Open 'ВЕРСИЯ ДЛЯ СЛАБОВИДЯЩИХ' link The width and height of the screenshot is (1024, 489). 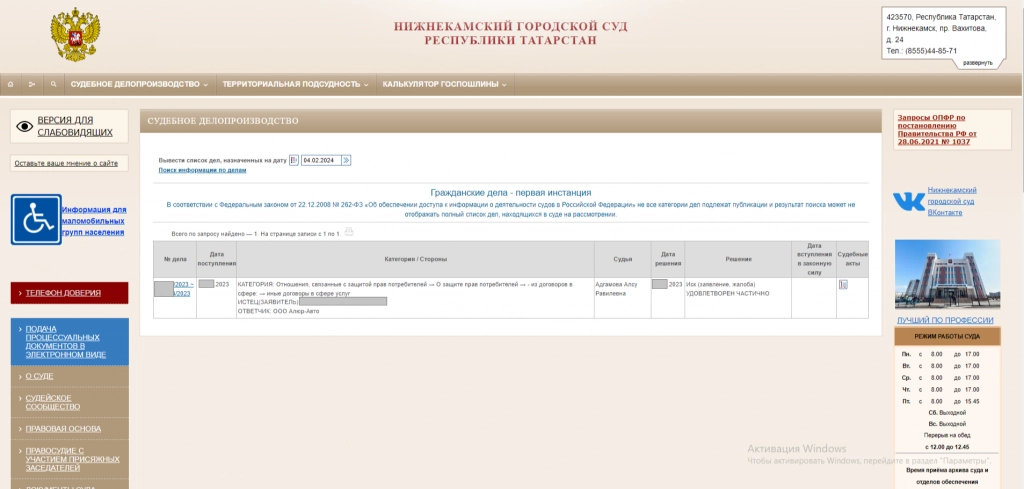tap(75, 126)
